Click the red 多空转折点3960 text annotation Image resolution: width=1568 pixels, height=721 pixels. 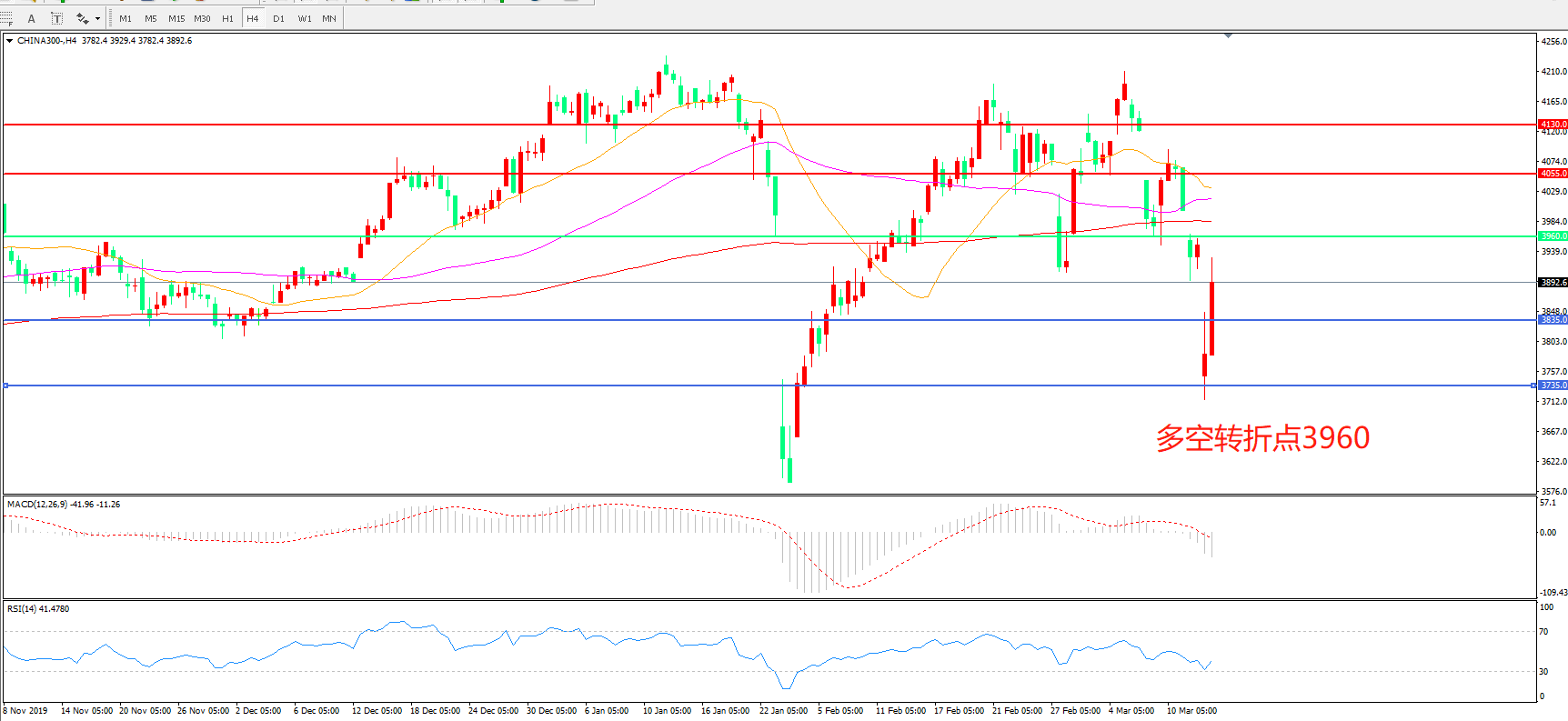click(1262, 438)
